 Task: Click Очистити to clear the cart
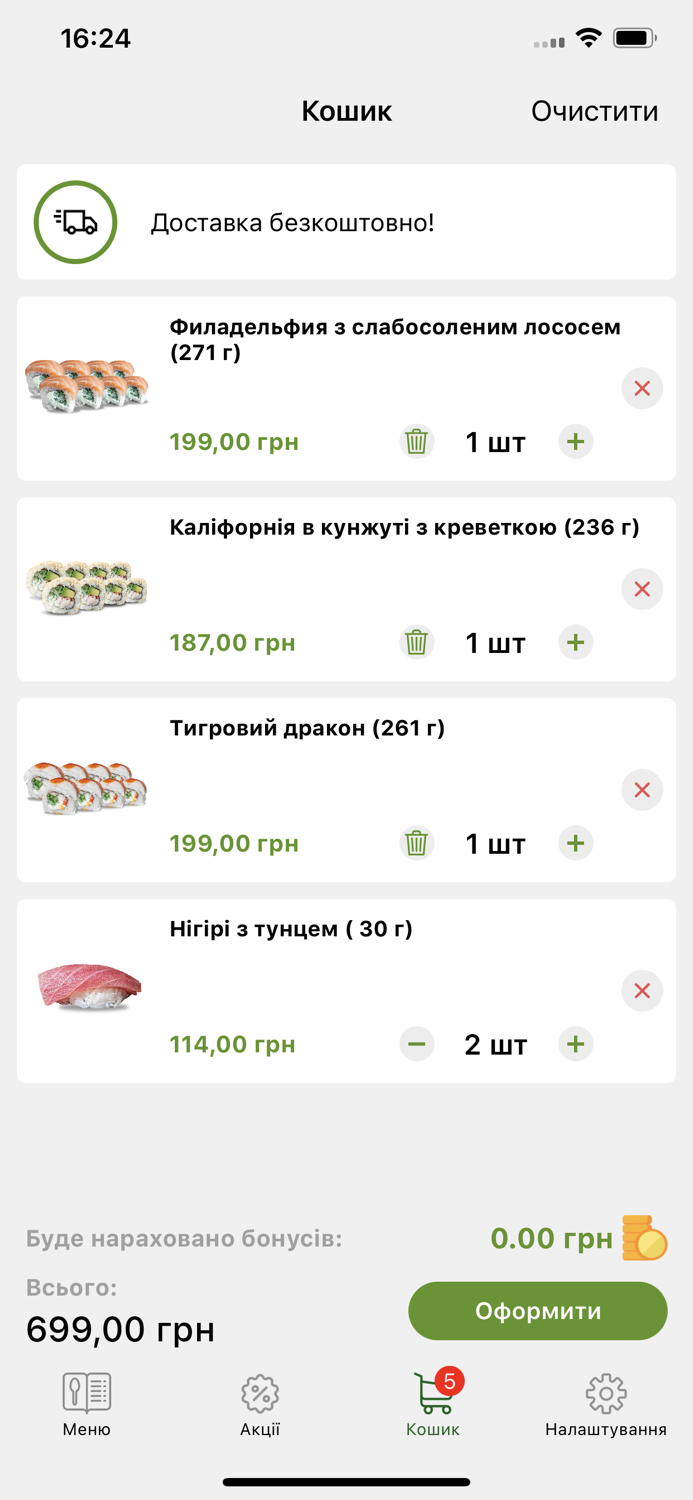click(x=594, y=110)
